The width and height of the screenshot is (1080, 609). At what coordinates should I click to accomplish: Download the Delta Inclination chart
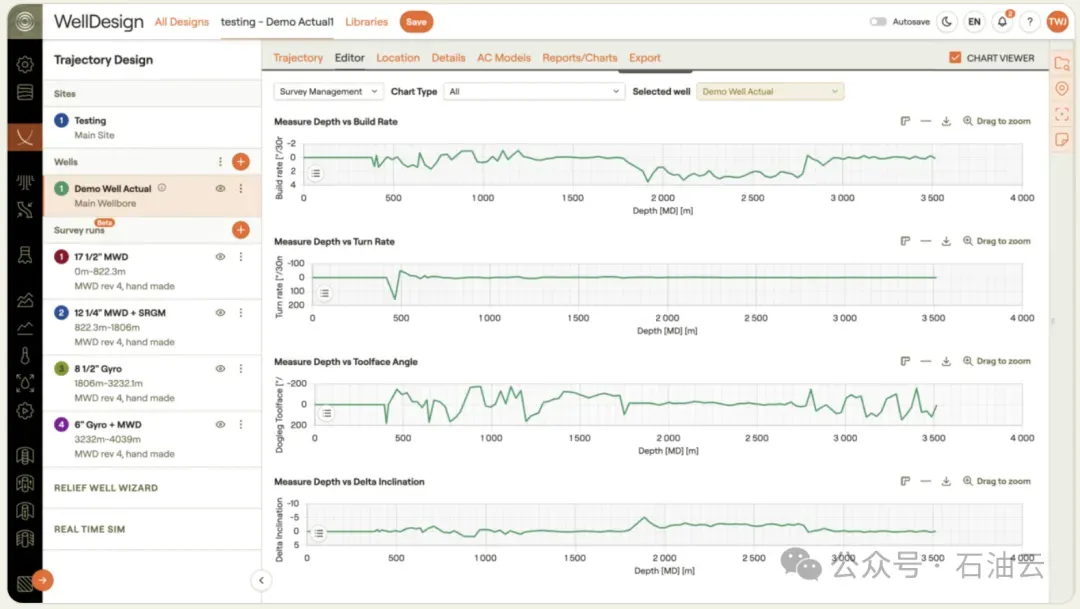click(x=946, y=481)
